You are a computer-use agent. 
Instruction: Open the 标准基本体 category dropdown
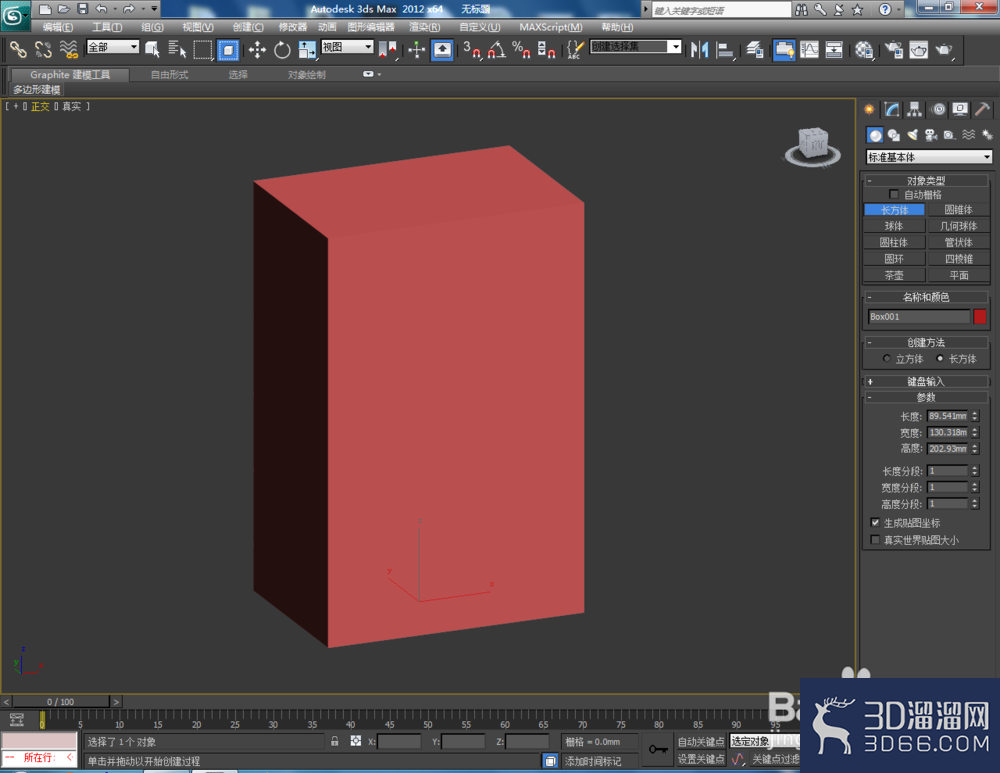point(929,157)
